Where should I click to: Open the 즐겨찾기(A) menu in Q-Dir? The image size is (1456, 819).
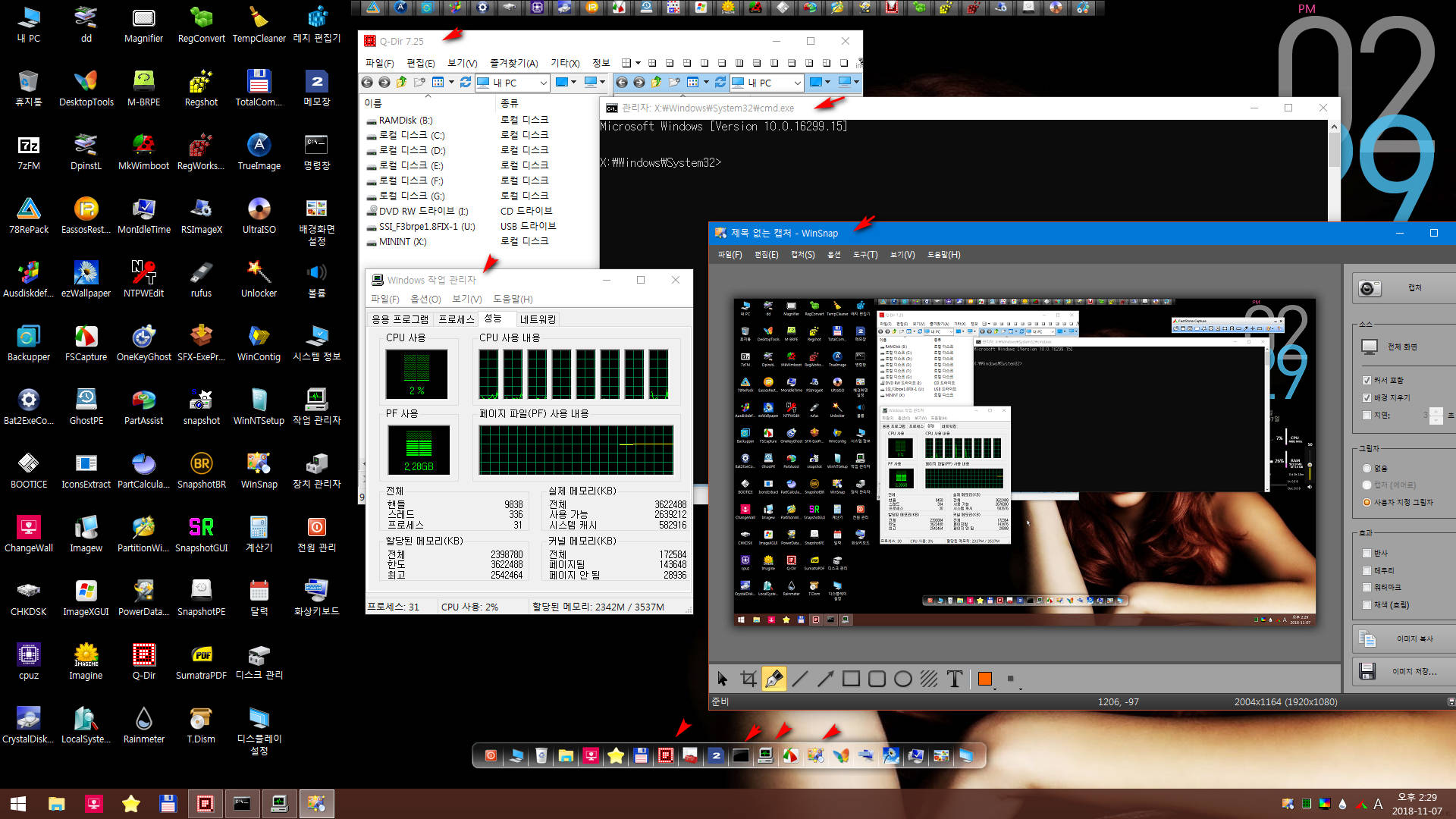point(513,63)
